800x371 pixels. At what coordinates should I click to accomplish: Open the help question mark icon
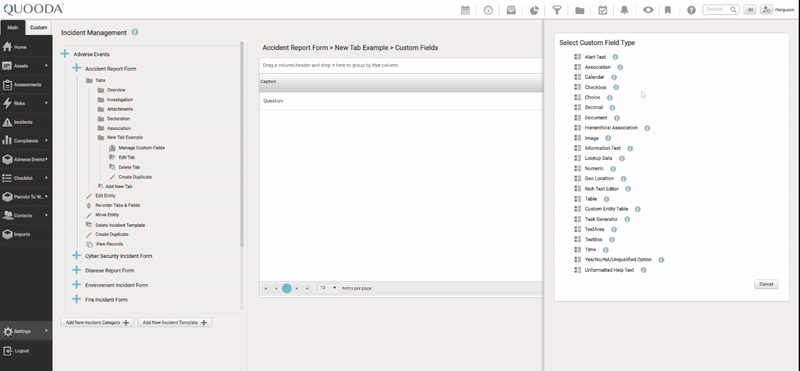691,10
